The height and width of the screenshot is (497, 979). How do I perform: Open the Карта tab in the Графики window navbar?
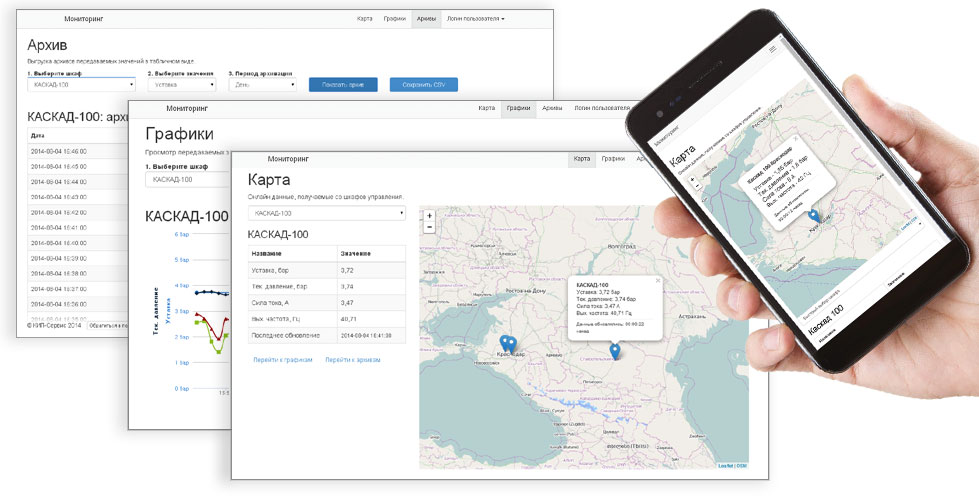point(486,109)
